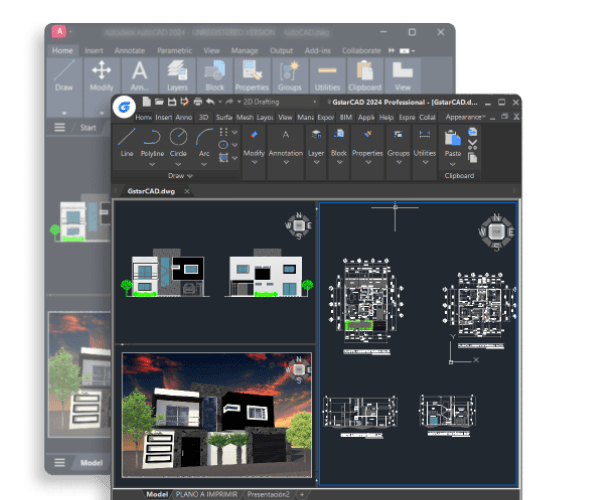600x500 pixels.
Task: Expand arrow next to the ellipse icon
Action: point(235,145)
